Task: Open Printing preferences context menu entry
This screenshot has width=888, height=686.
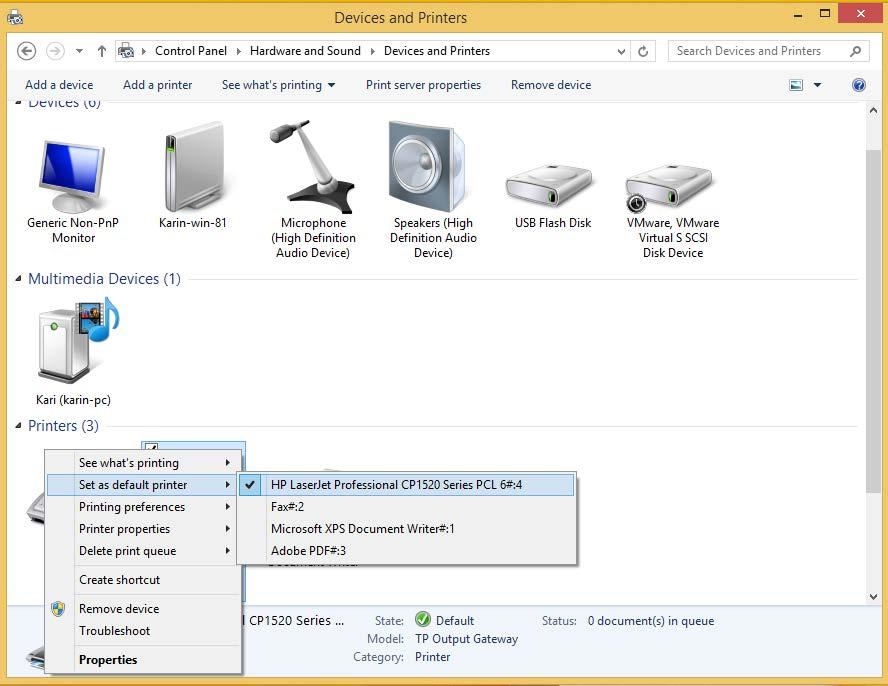Action: [x=144, y=507]
